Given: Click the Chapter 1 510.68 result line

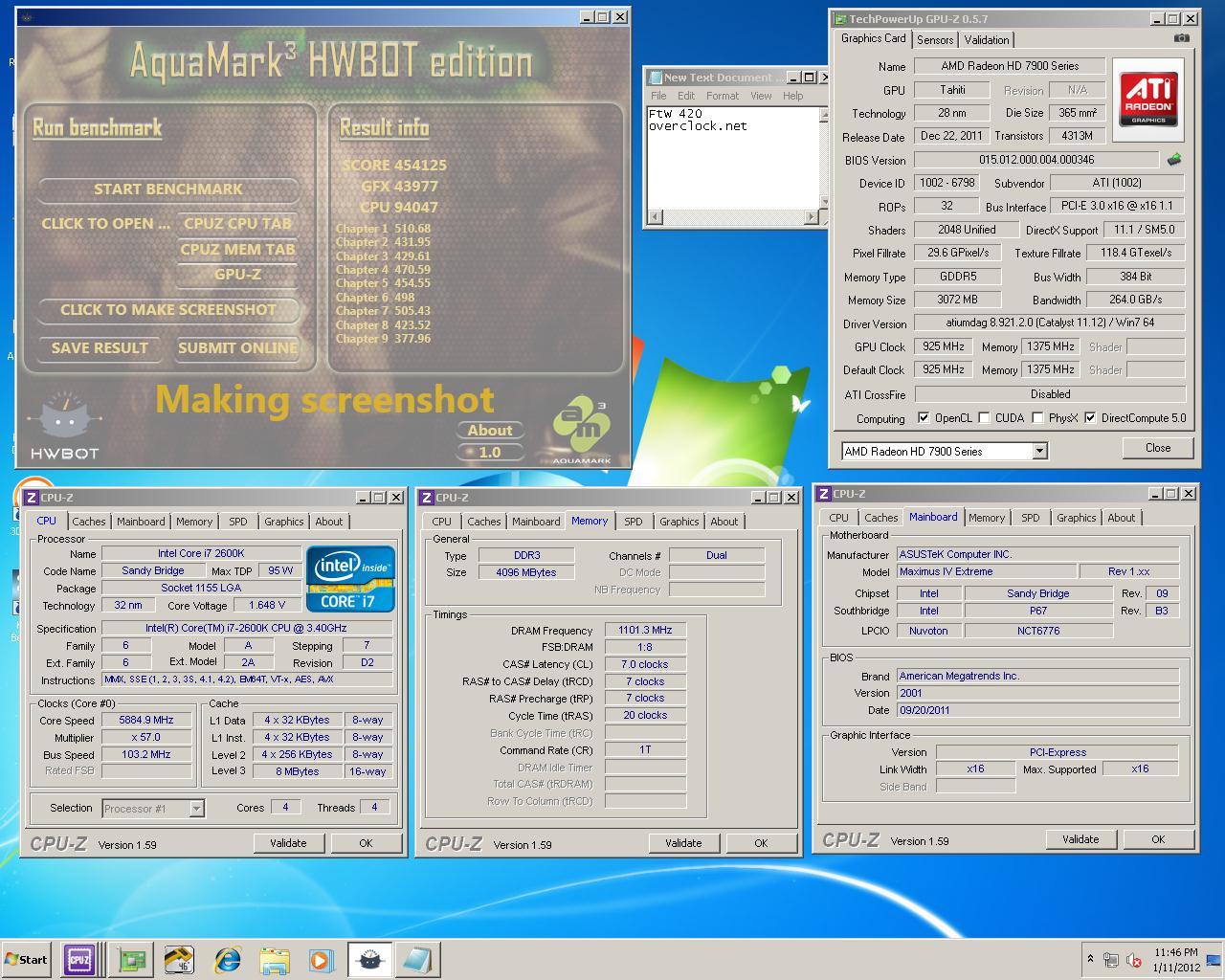Looking at the screenshot, I should tap(383, 229).
